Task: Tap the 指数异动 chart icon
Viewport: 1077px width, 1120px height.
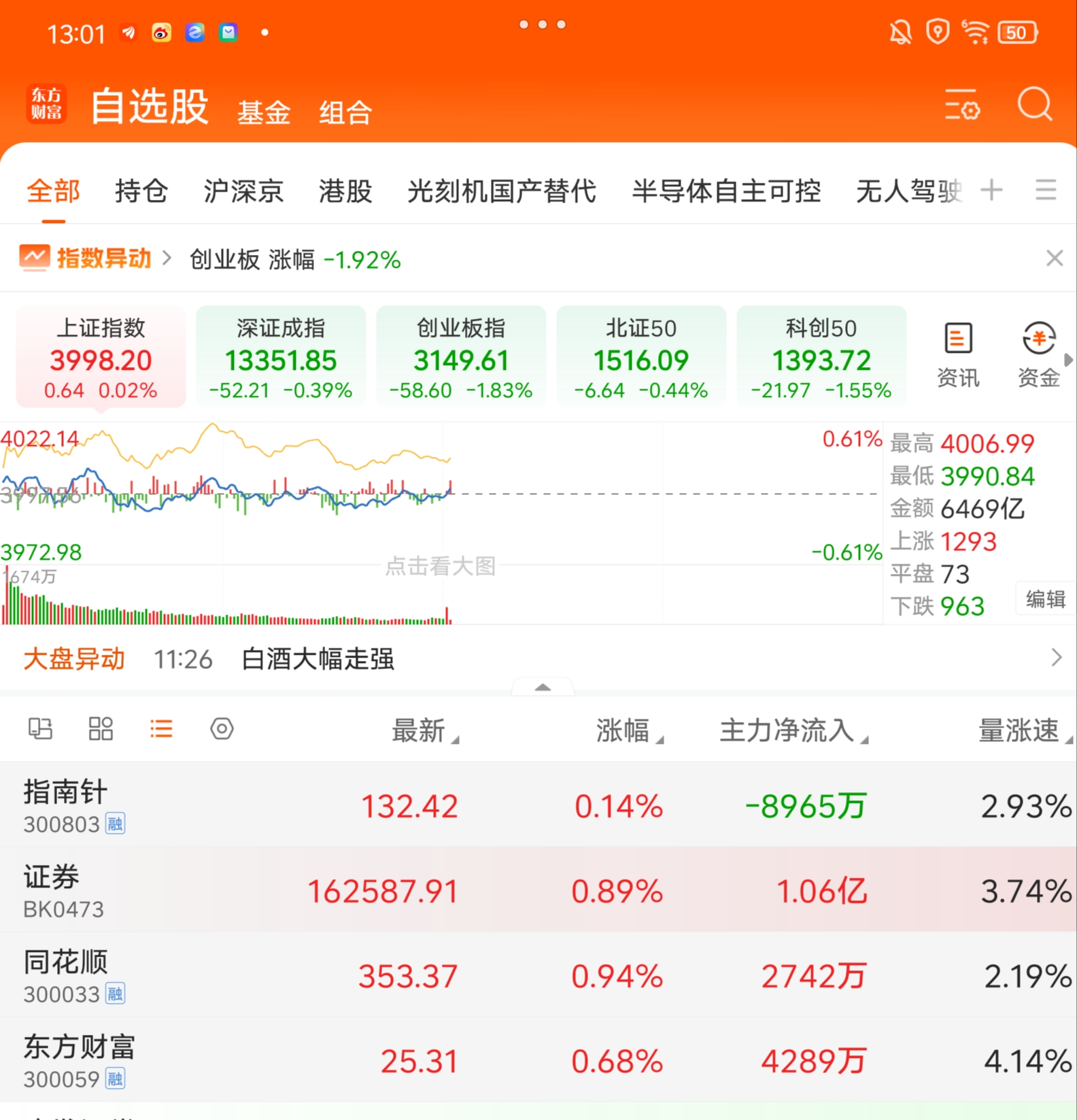Action: 34,258
